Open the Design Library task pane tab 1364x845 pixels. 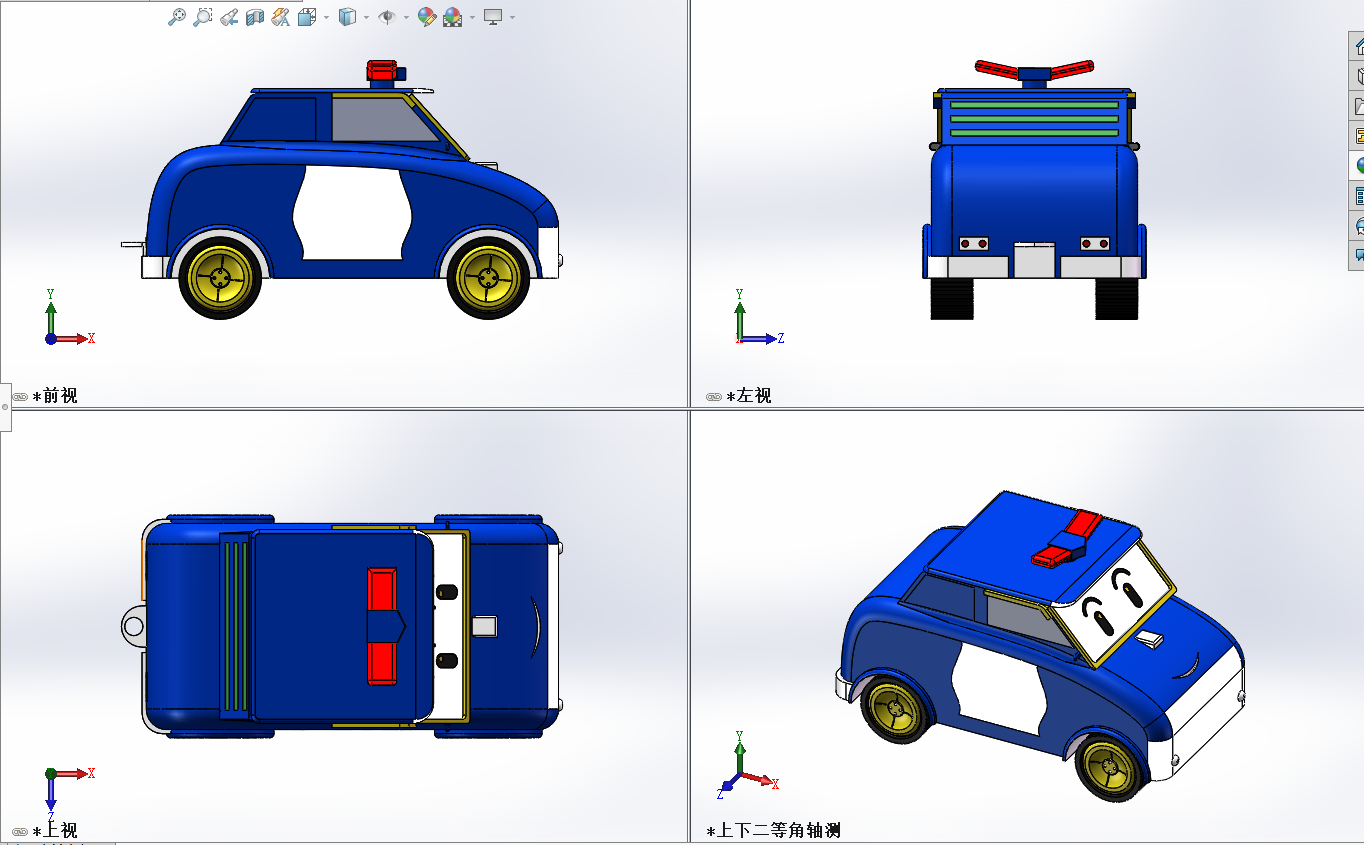1357,76
